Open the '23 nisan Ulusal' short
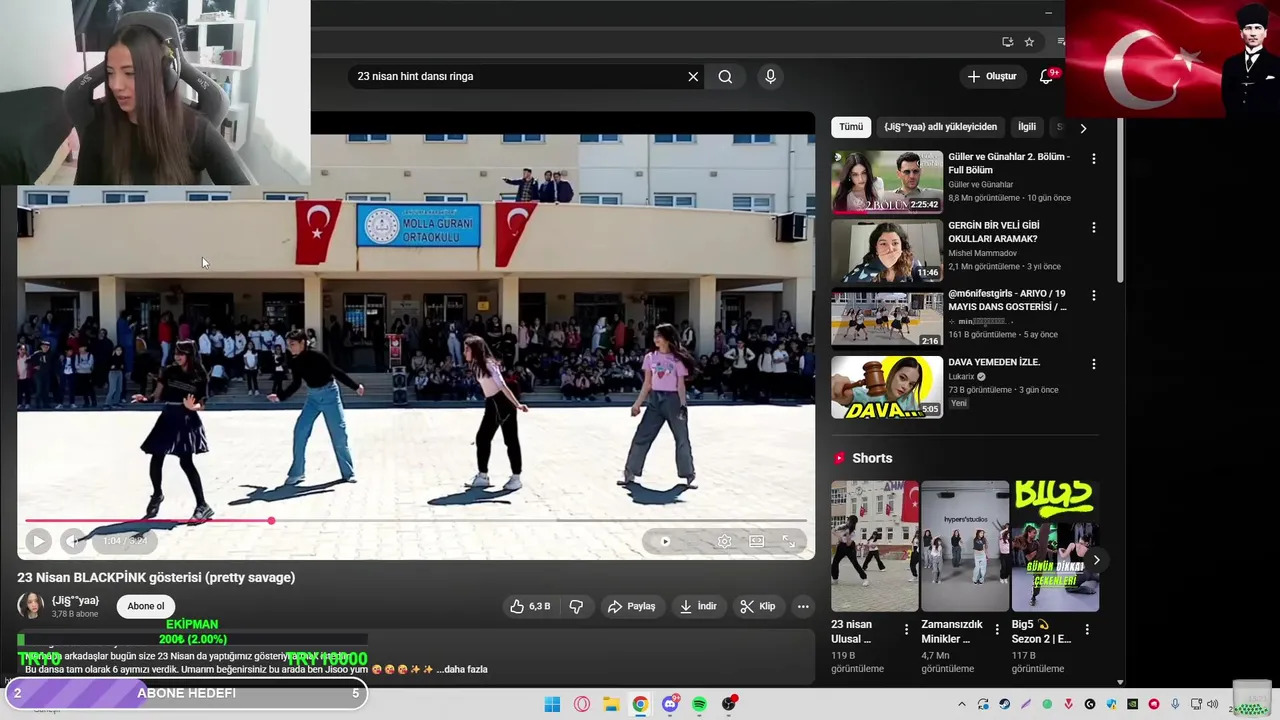The width and height of the screenshot is (1280, 720). point(874,546)
